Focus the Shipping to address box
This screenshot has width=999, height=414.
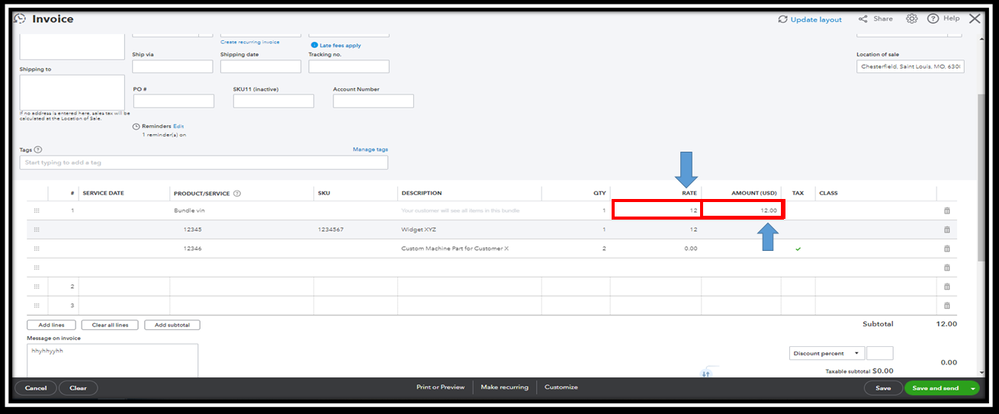pos(72,92)
